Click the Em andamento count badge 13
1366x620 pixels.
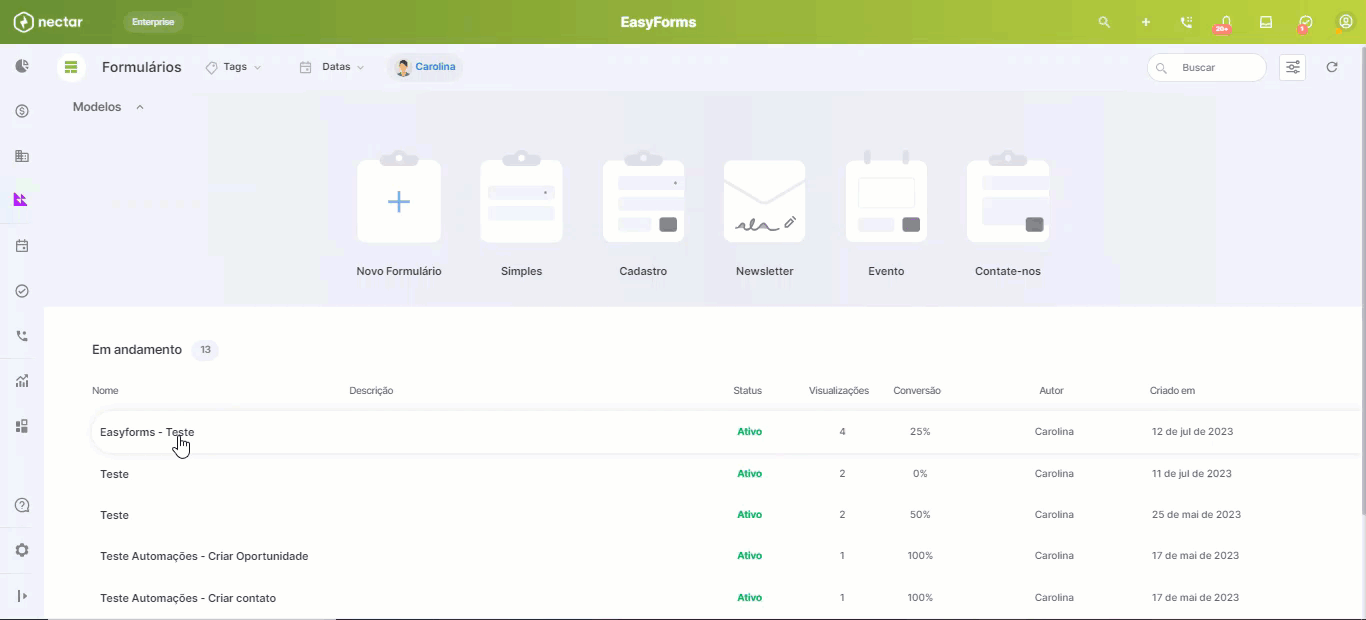205,350
